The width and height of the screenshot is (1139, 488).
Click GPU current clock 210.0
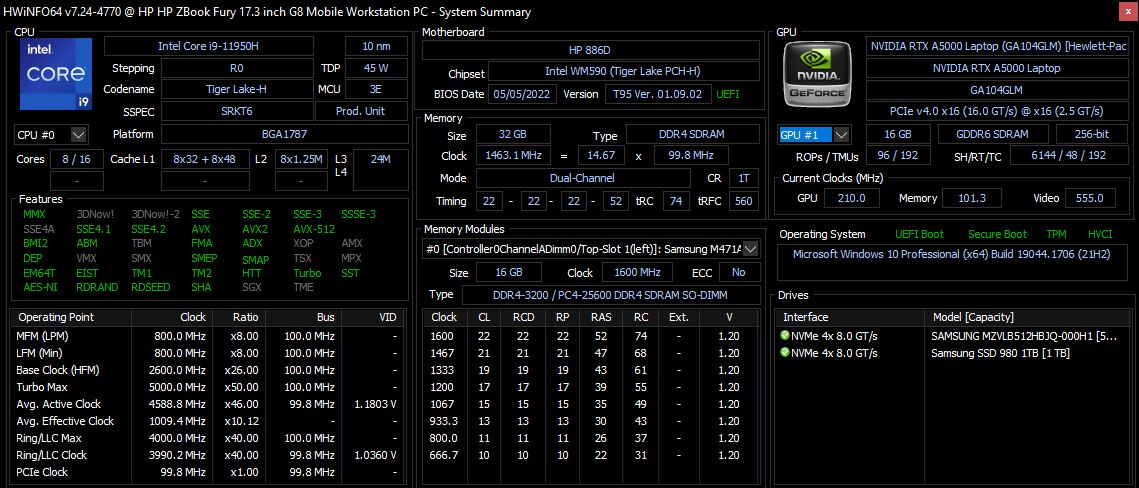pyautogui.click(x=853, y=198)
